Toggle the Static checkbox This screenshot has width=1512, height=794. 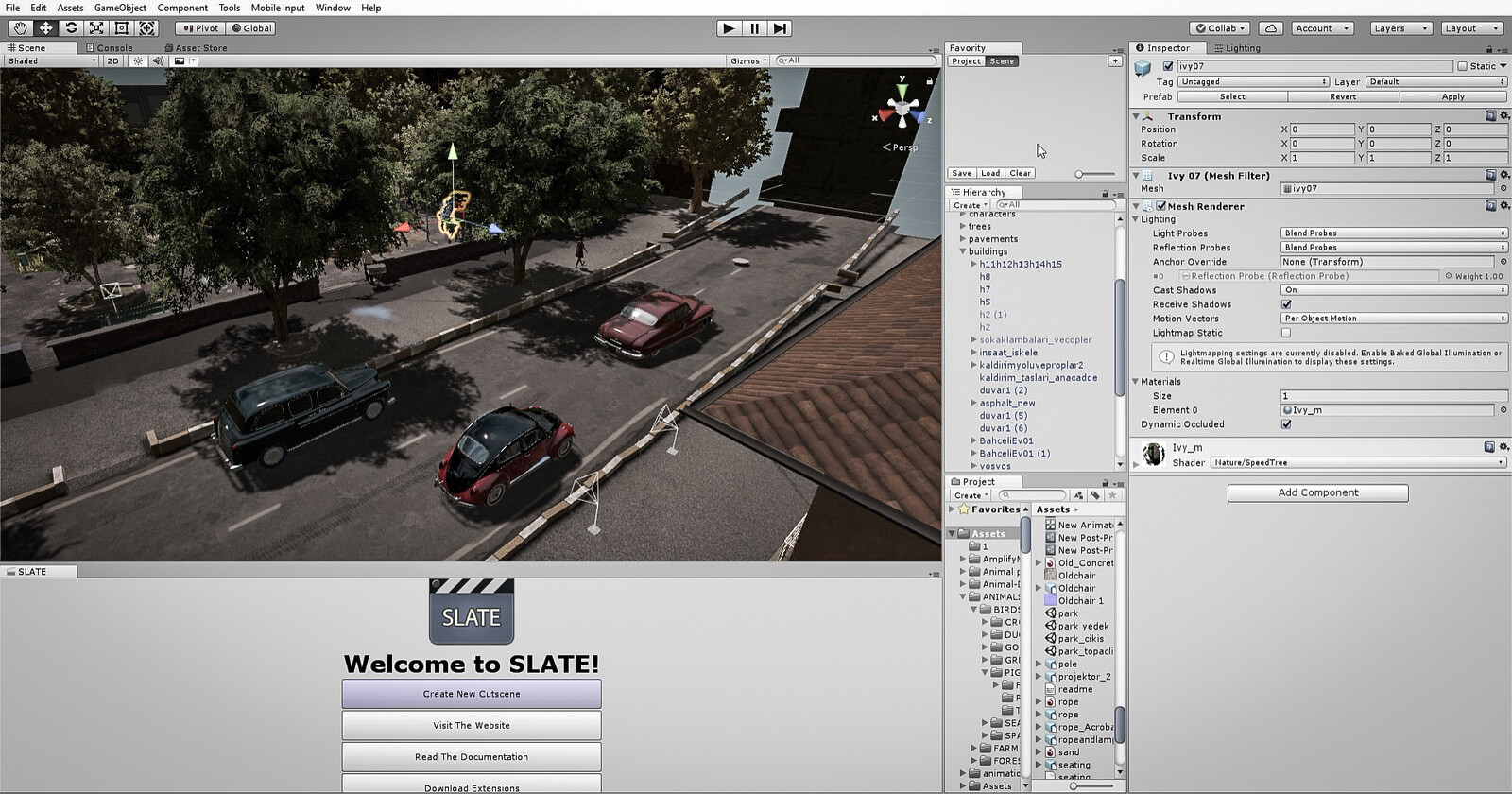coord(1463,66)
